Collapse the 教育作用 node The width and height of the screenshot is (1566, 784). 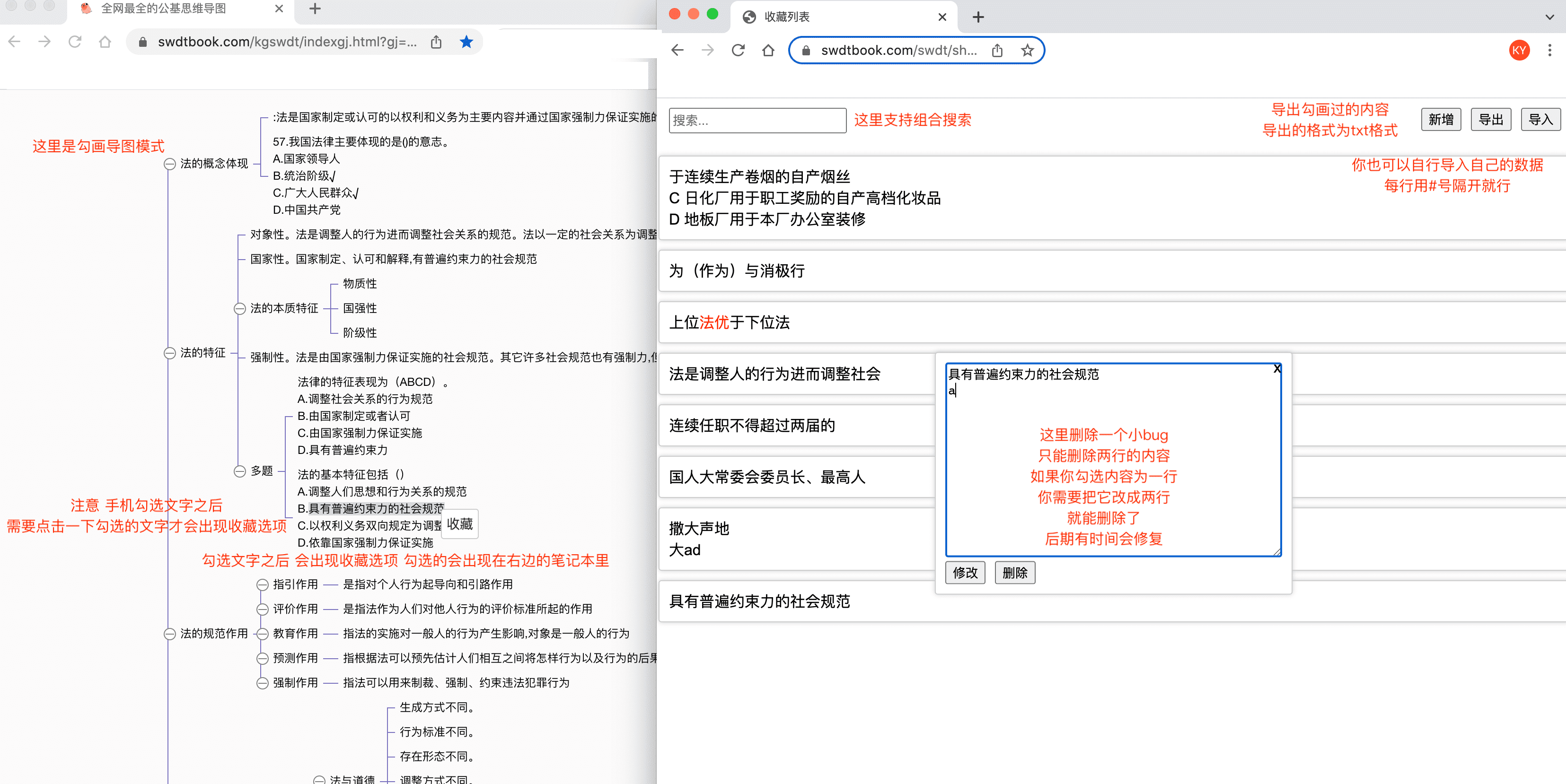262,634
